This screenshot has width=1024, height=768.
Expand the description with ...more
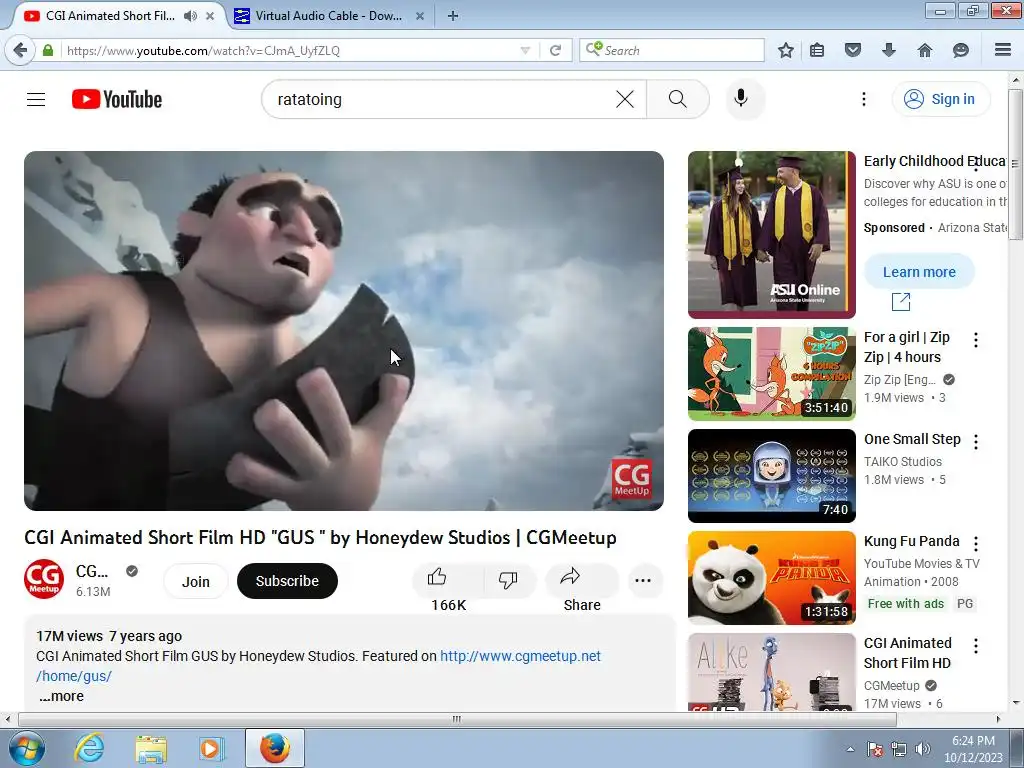coord(61,696)
